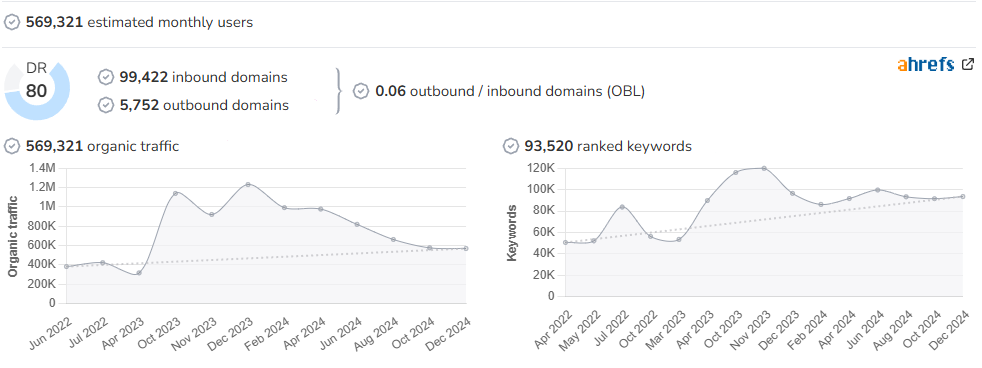Click keywords chart point for Dec 2023
This screenshot has width=982, height=368.
792,193
